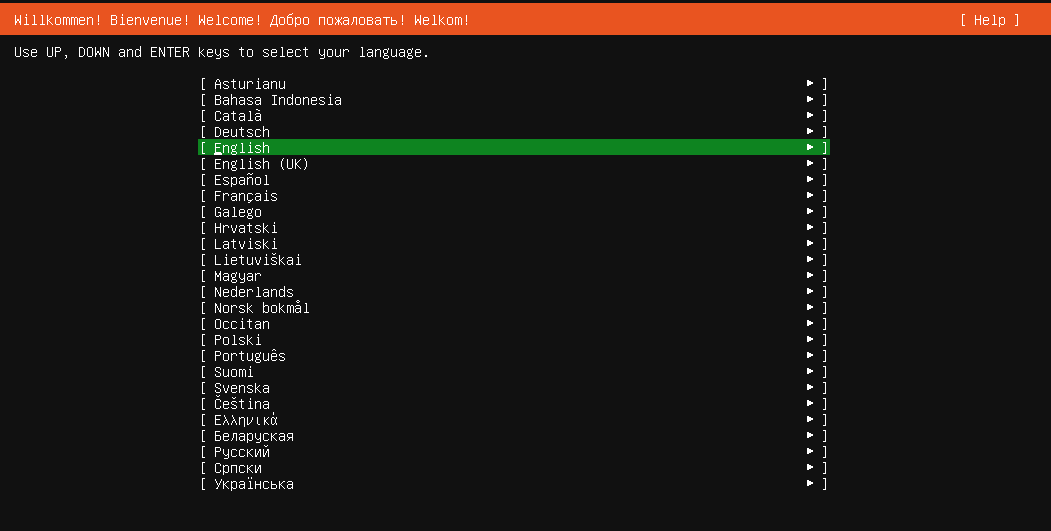The image size is (1051, 531).
Task: Pick Polski from the language list
Action: (x=514, y=341)
